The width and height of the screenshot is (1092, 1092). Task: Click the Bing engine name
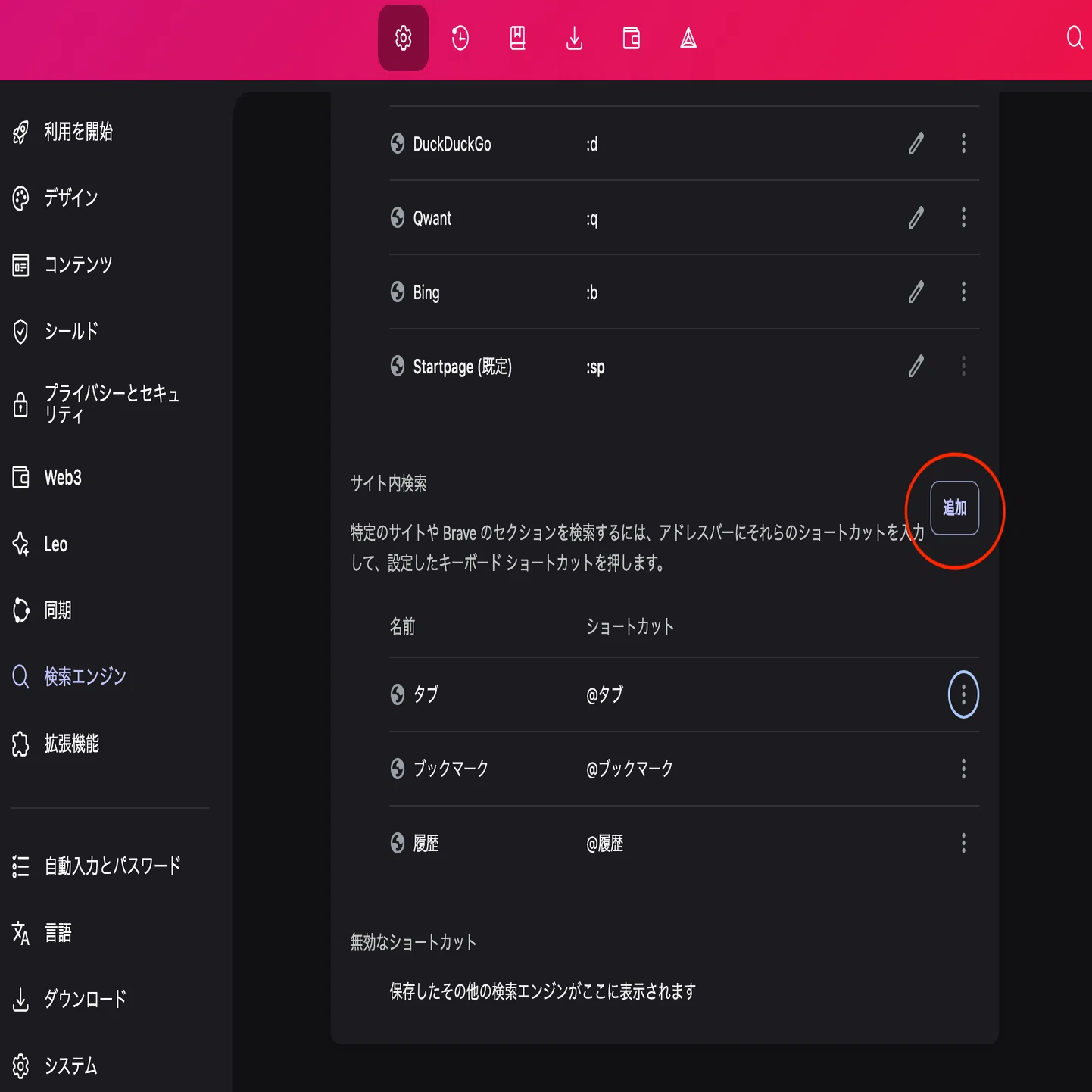[x=426, y=293]
